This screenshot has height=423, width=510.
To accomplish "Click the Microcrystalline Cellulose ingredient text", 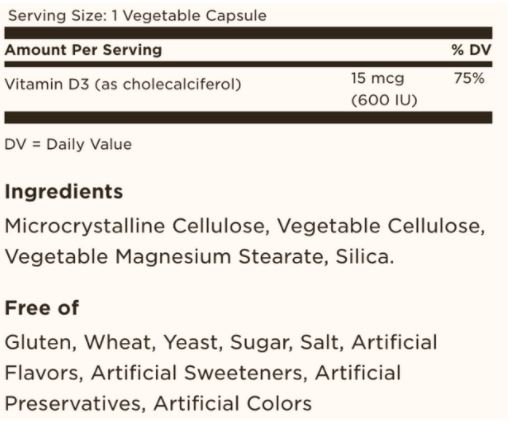I will click(x=135, y=226).
